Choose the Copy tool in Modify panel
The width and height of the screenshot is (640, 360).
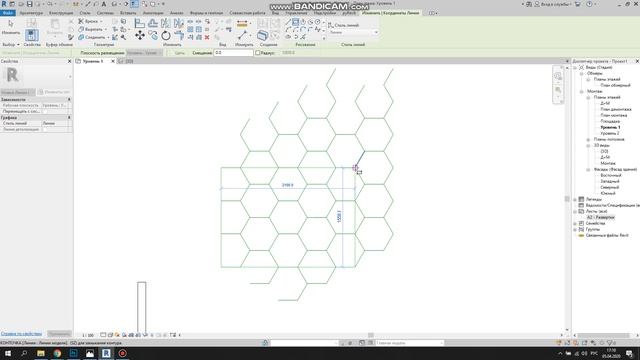click(153, 36)
